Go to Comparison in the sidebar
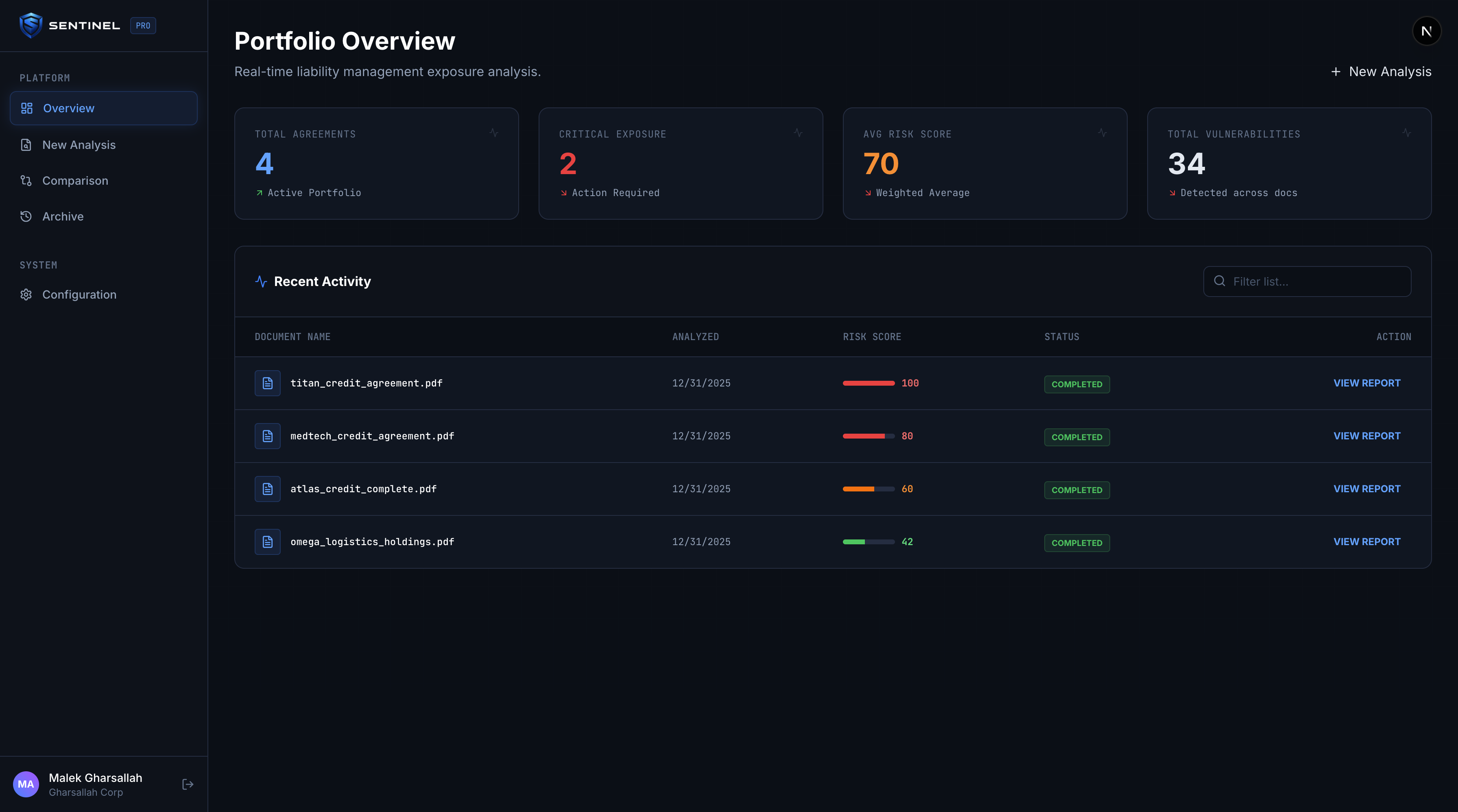This screenshot has width=1458, height=812. click(75, 181)
